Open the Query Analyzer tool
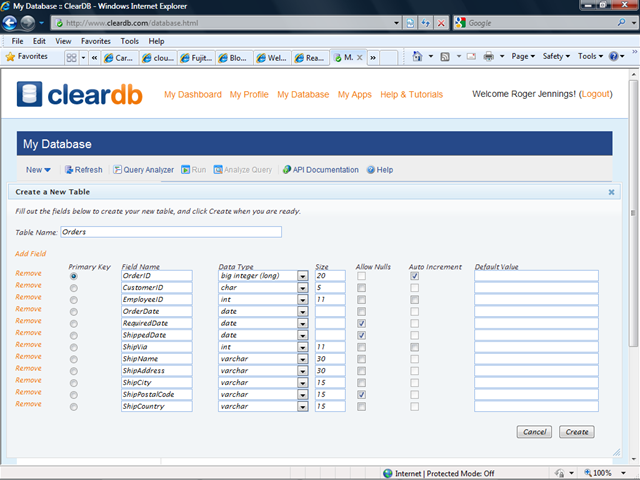 pos(144,170)
